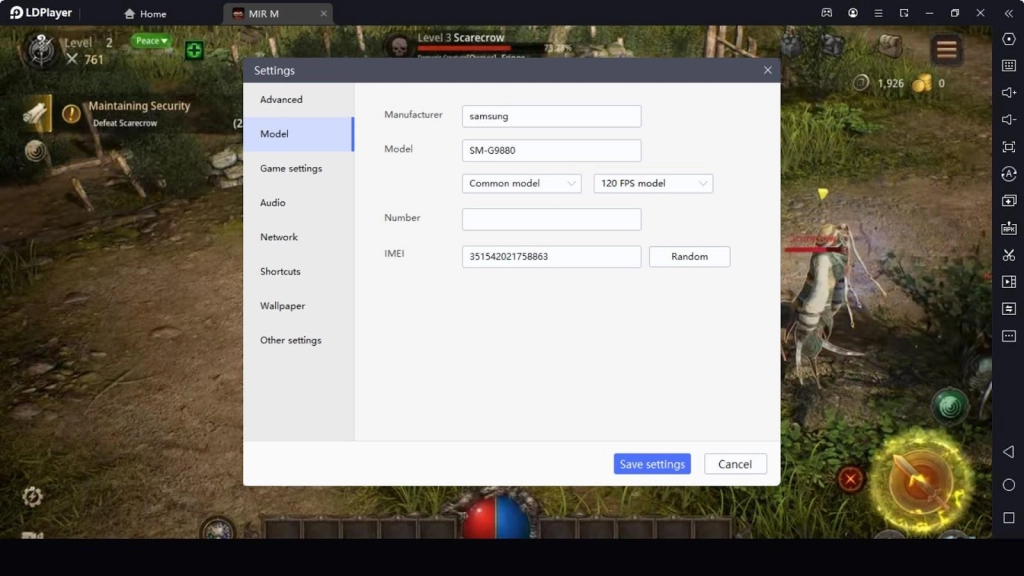Open the Common model dropdown
1024x576 pixels.
tap(521, 183)
